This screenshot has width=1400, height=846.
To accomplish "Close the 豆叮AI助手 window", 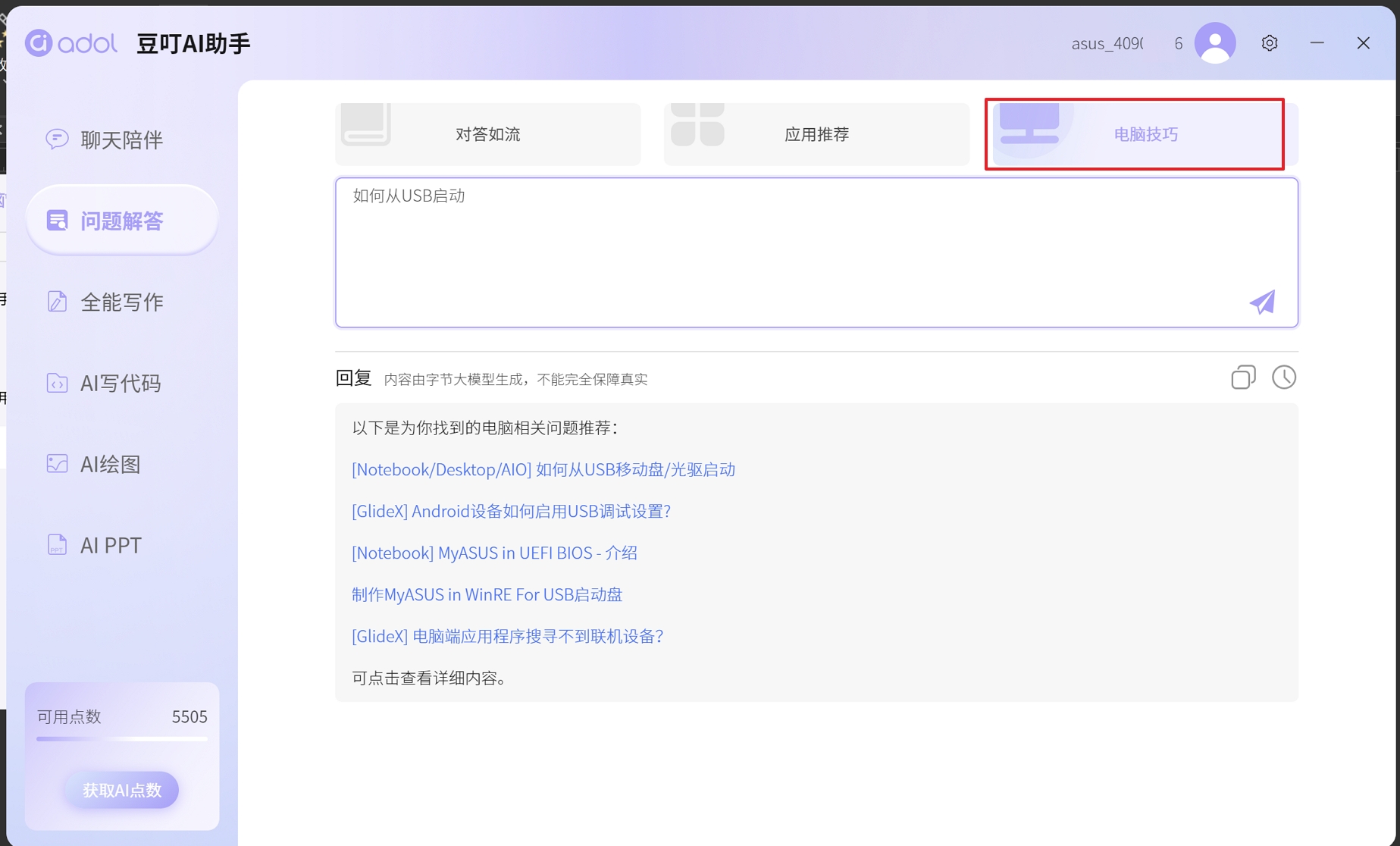I will pyautogui.click(x=1364, y=43).
